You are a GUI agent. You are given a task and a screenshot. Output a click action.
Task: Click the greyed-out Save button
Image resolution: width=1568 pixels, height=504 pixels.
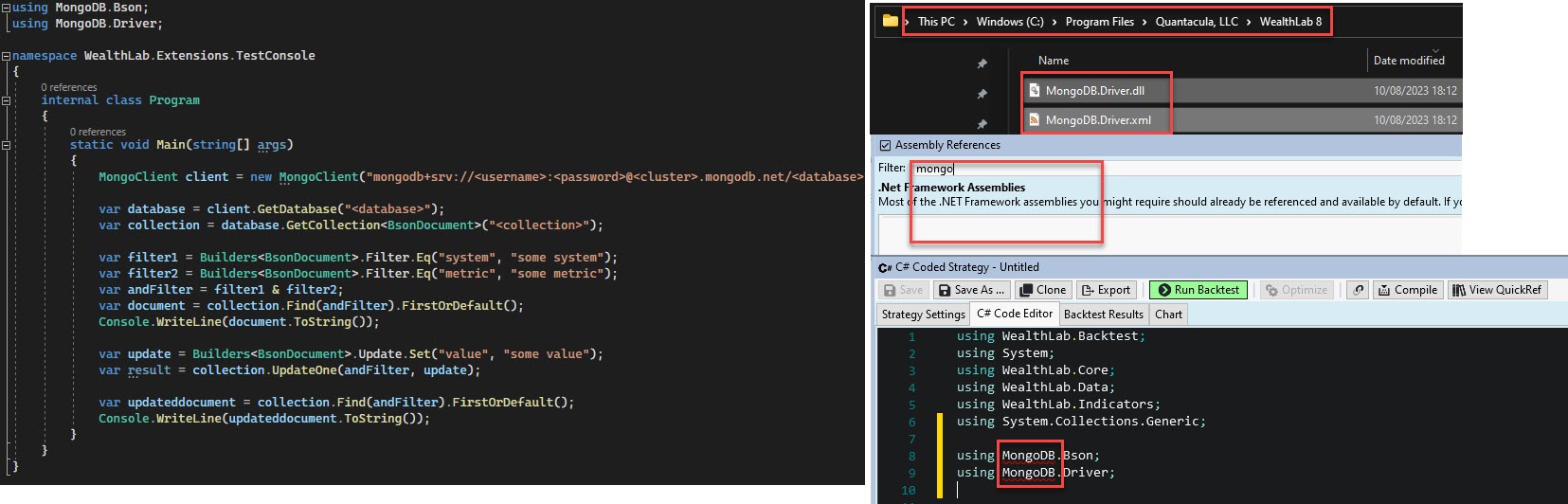902,290
